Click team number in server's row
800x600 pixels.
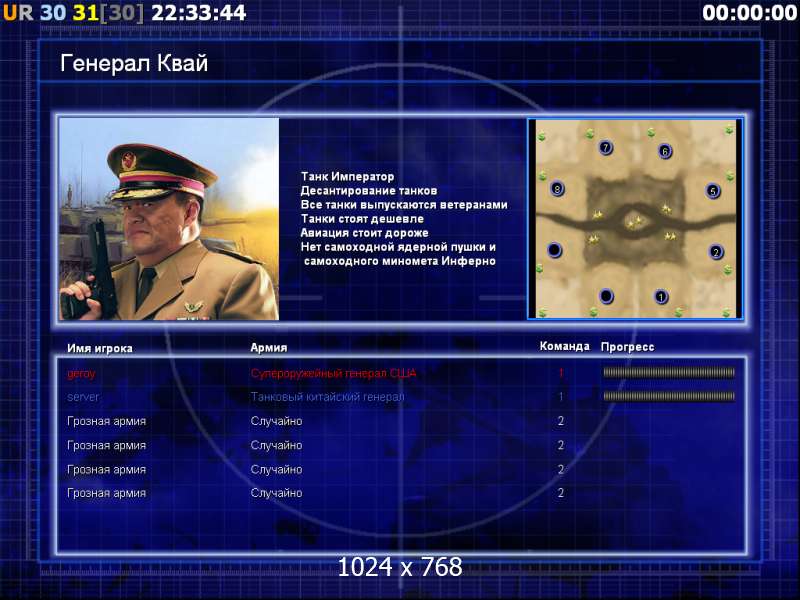pyautogui.click(x=561, y=396)
